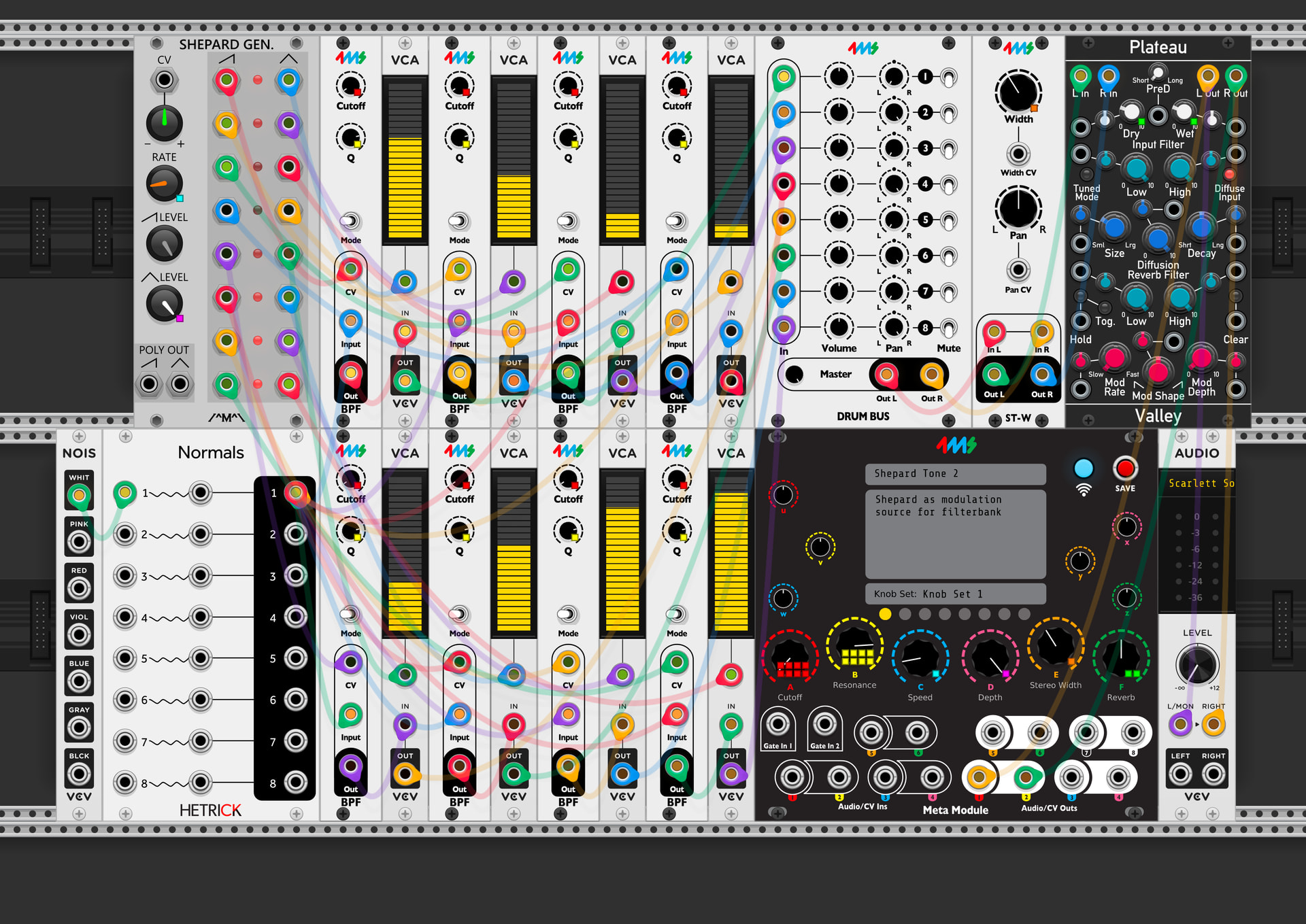1306x924 pixels.
Task: Click the Audio module LEVEL knob
Action: coord(1196,664)
